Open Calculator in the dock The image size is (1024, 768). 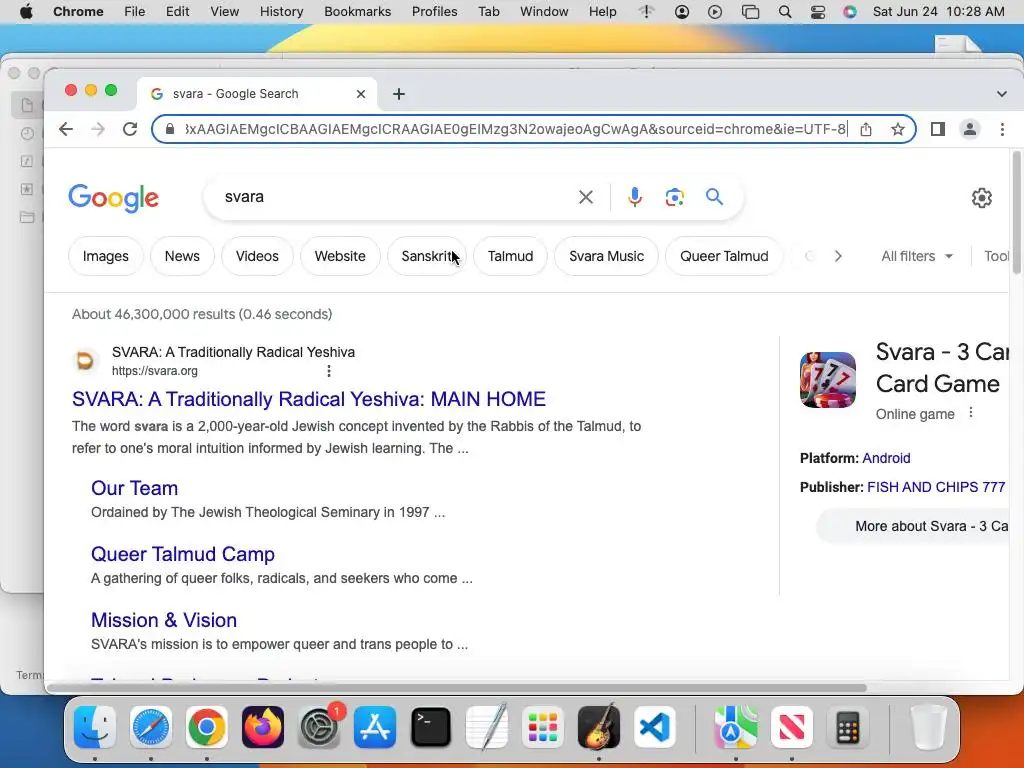[x=848, y=727]
